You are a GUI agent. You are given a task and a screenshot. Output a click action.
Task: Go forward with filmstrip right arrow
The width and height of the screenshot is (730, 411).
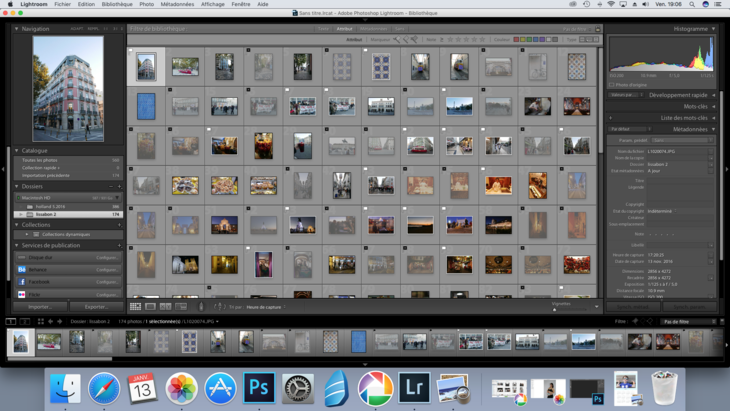pyautogui.click(x=60, y=322)
